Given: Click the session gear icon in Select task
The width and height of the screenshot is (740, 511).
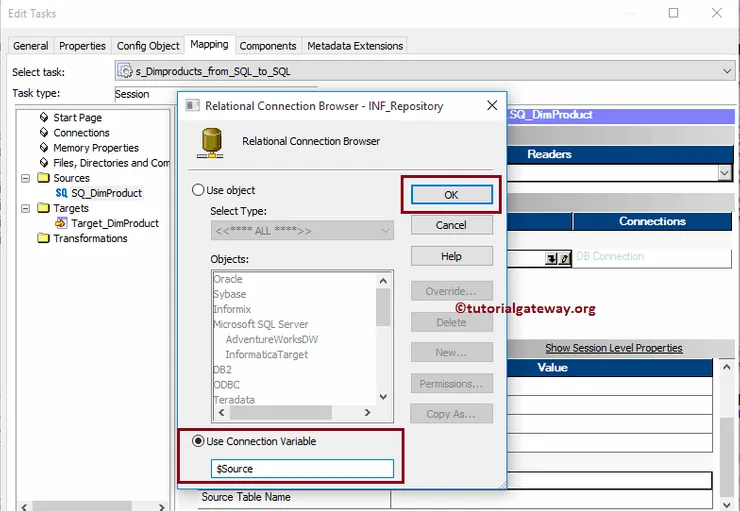Looking at the screenshot, I should click(x=125, y=71).
